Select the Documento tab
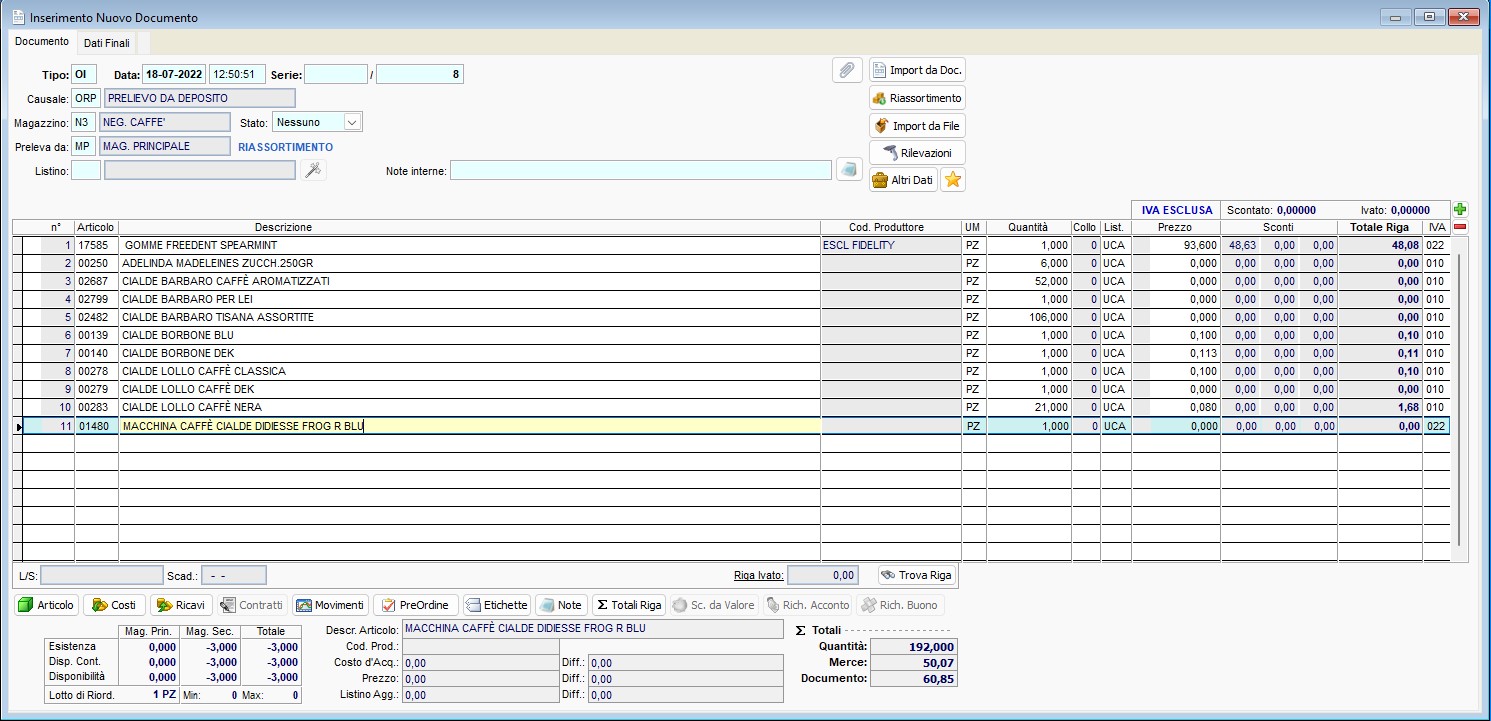1491x721 pixels. 42,42
